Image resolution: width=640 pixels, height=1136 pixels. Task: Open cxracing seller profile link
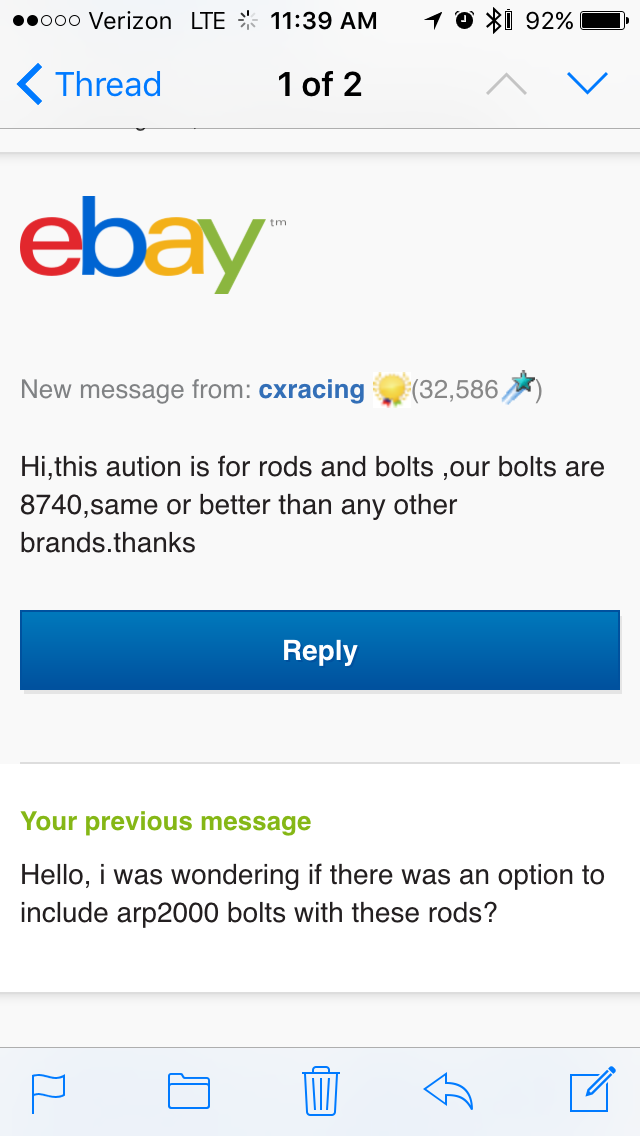(311, 389)
